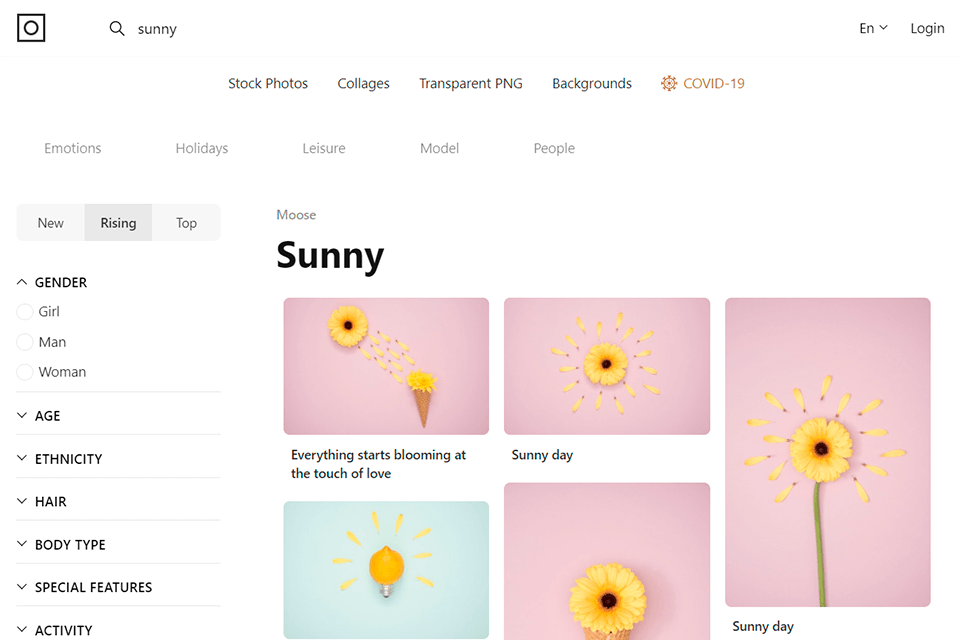
Task: Click the Login link
Action: [x=927, y=28]
